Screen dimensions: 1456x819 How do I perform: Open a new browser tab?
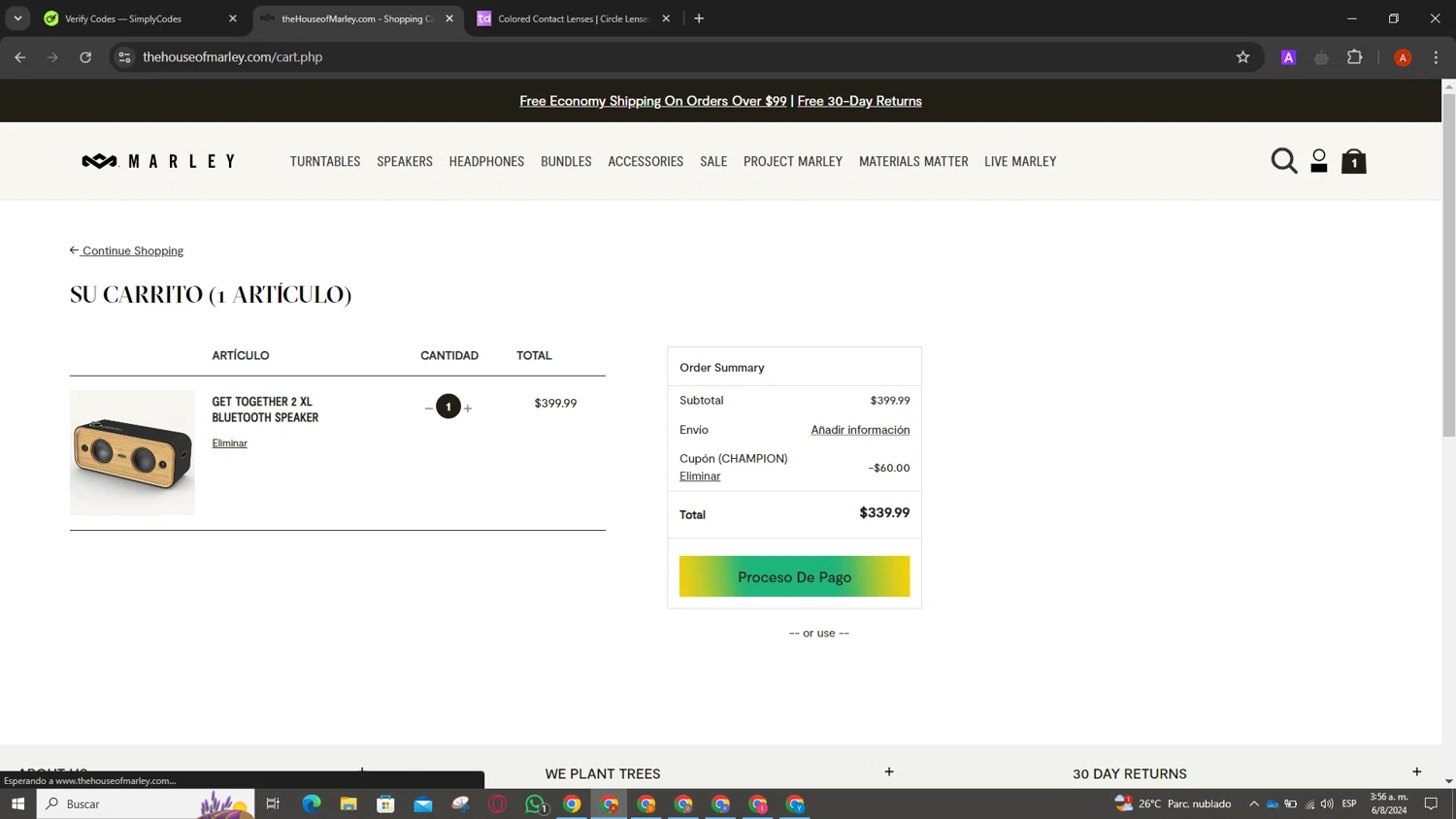pos(699,18)
